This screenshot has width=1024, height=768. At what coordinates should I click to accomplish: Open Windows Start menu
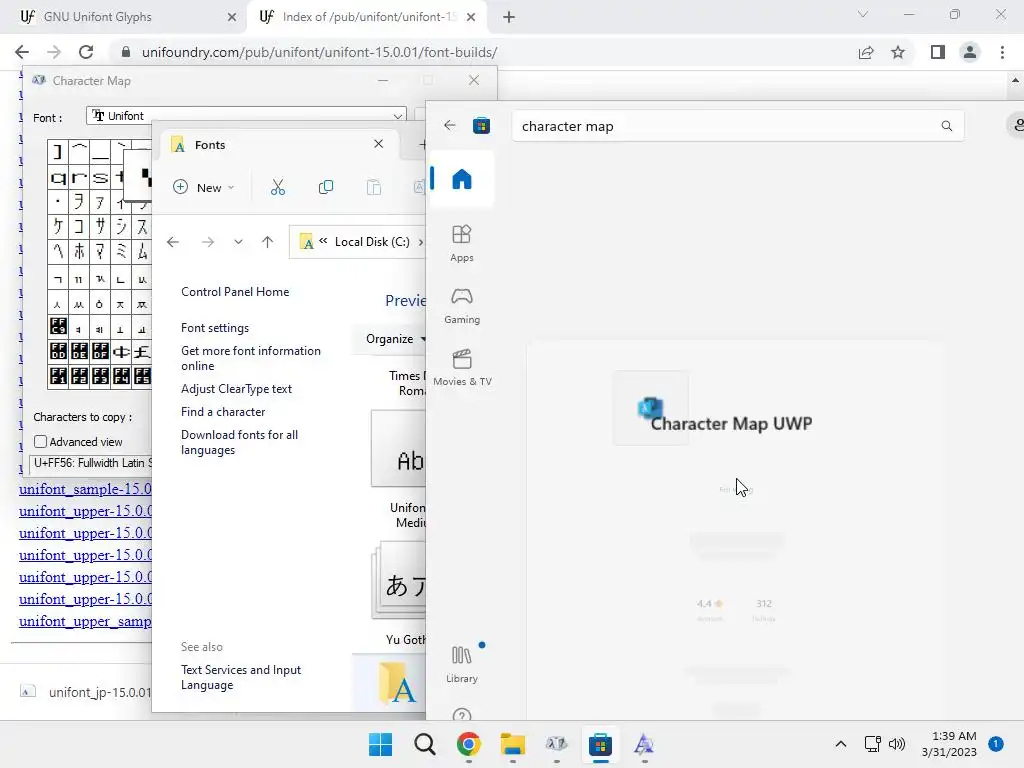point(381,744)
